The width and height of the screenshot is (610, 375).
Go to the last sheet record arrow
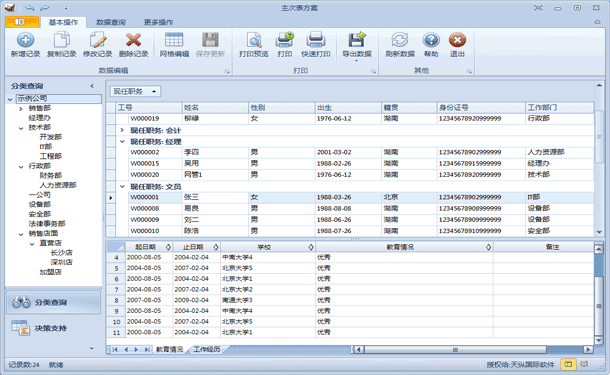pos(147,350)
